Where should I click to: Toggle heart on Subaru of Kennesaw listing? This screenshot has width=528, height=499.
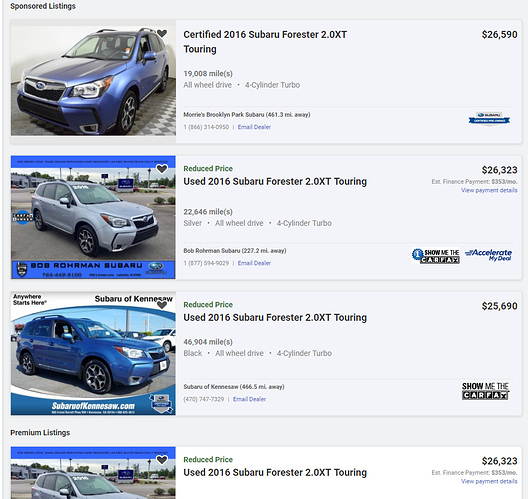tap(162, 305)
